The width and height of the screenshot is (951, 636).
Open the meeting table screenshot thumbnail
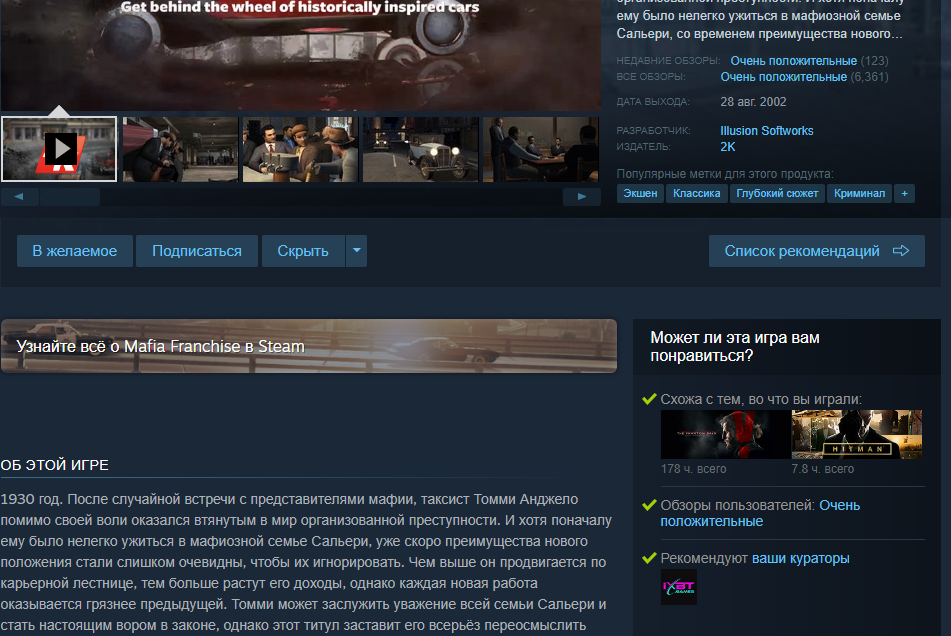[540, 149]
